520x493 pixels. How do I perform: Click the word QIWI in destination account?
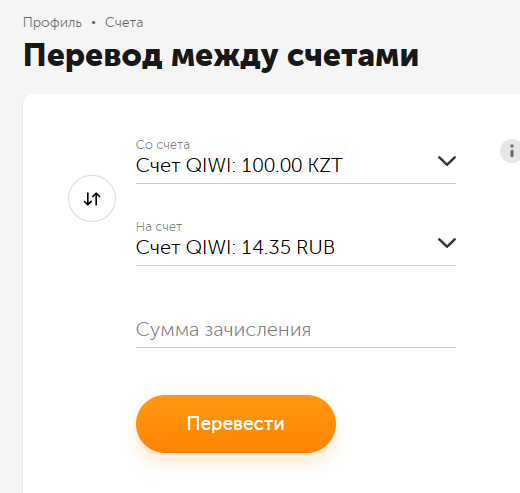click(x=211, y=247)
